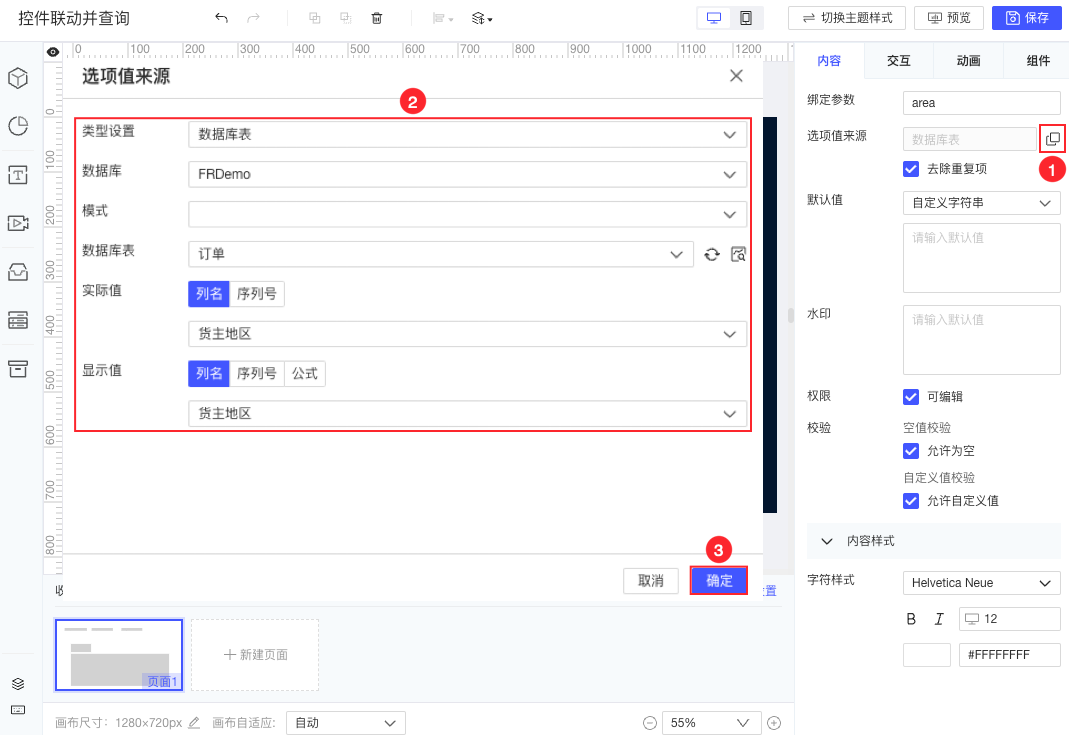The height and width of the screenshot is (735, 1069).
Task: Click the undo arrow in the toolbar
Action: (x=221, y=18)
